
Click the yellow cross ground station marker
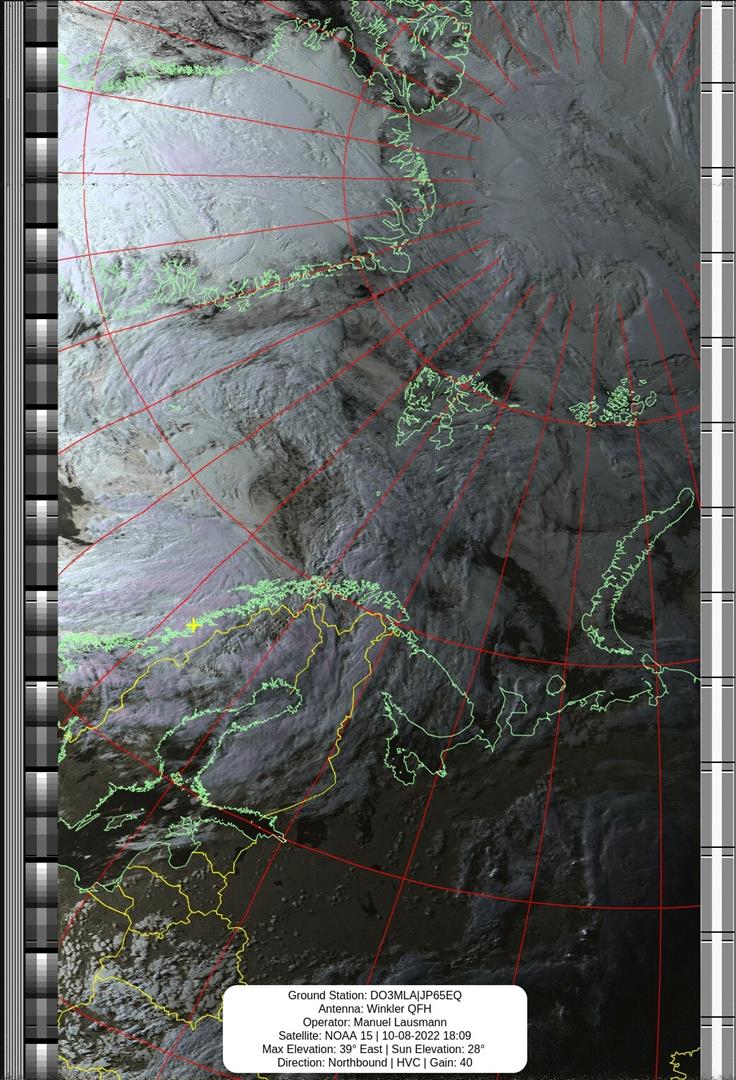click(193, 625)
